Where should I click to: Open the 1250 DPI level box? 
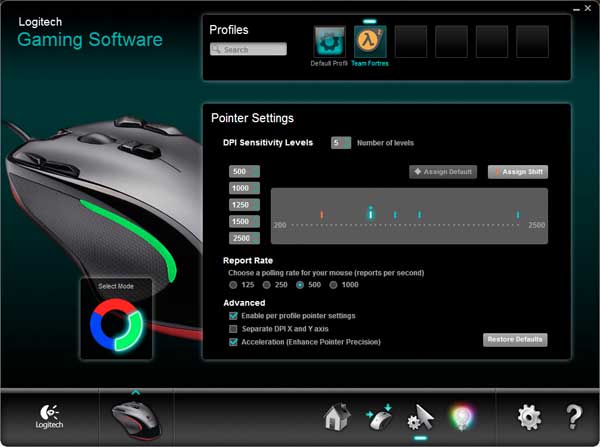[244, 205]
